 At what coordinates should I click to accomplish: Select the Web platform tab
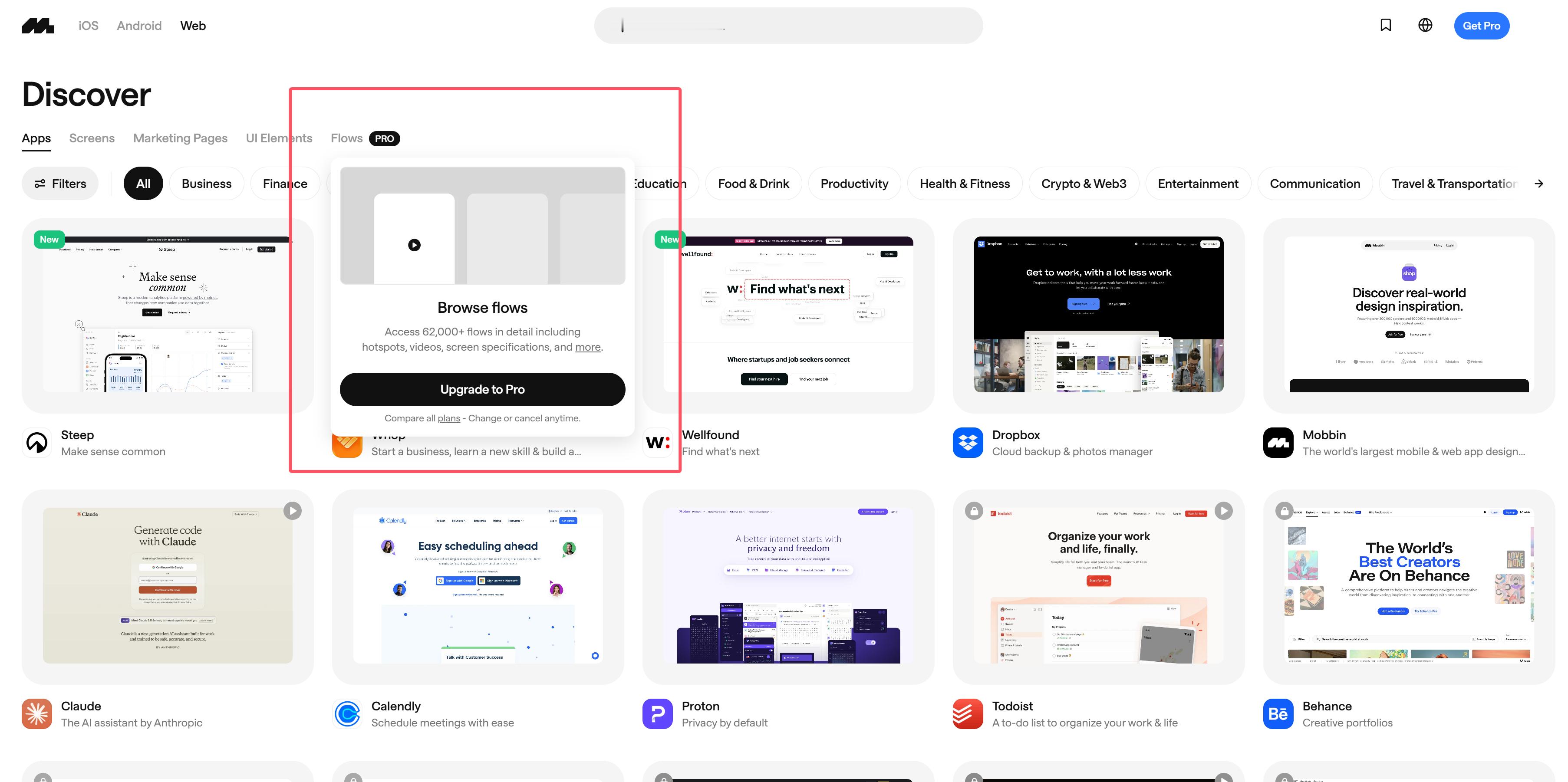193,26
